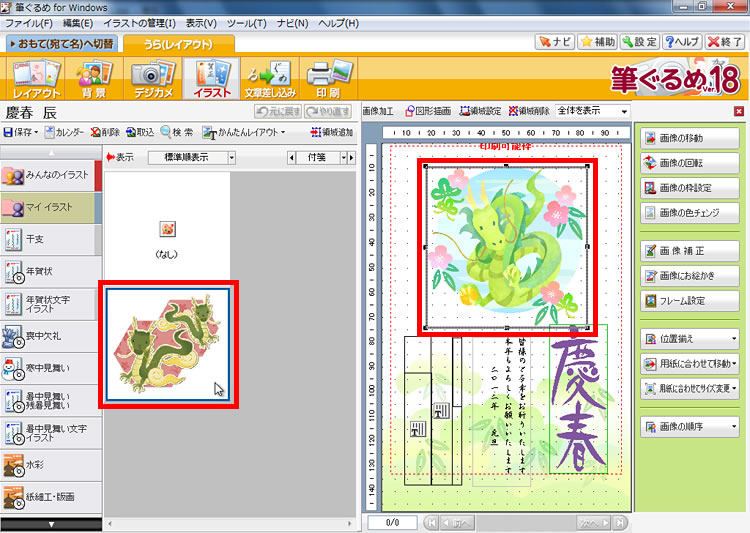Click the next 付箋 right arrow
750x533 pixels.
[x=352, y=157]
